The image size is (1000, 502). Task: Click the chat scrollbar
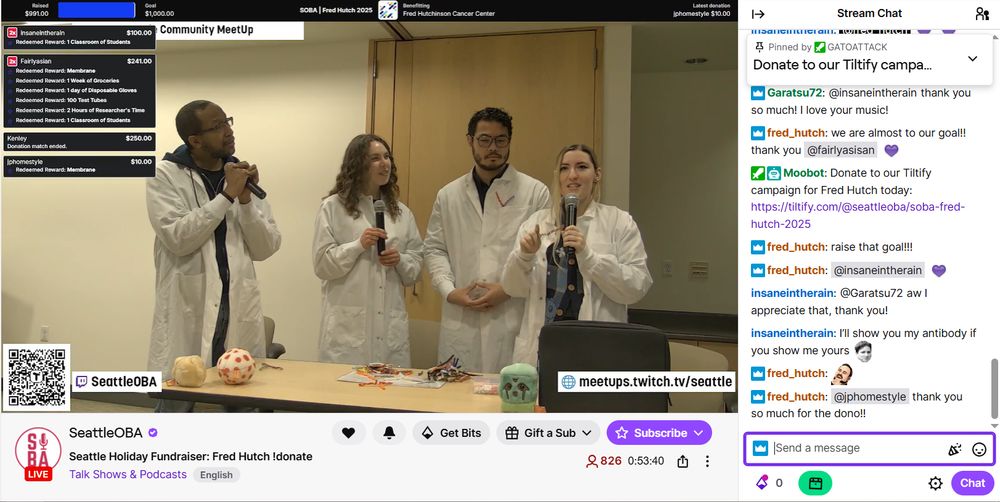[x=993, y=388]
